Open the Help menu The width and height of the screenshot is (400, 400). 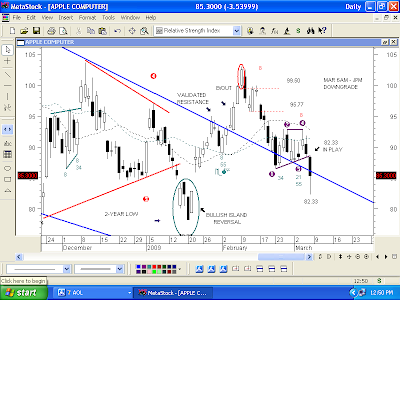(x=151, y=18)
